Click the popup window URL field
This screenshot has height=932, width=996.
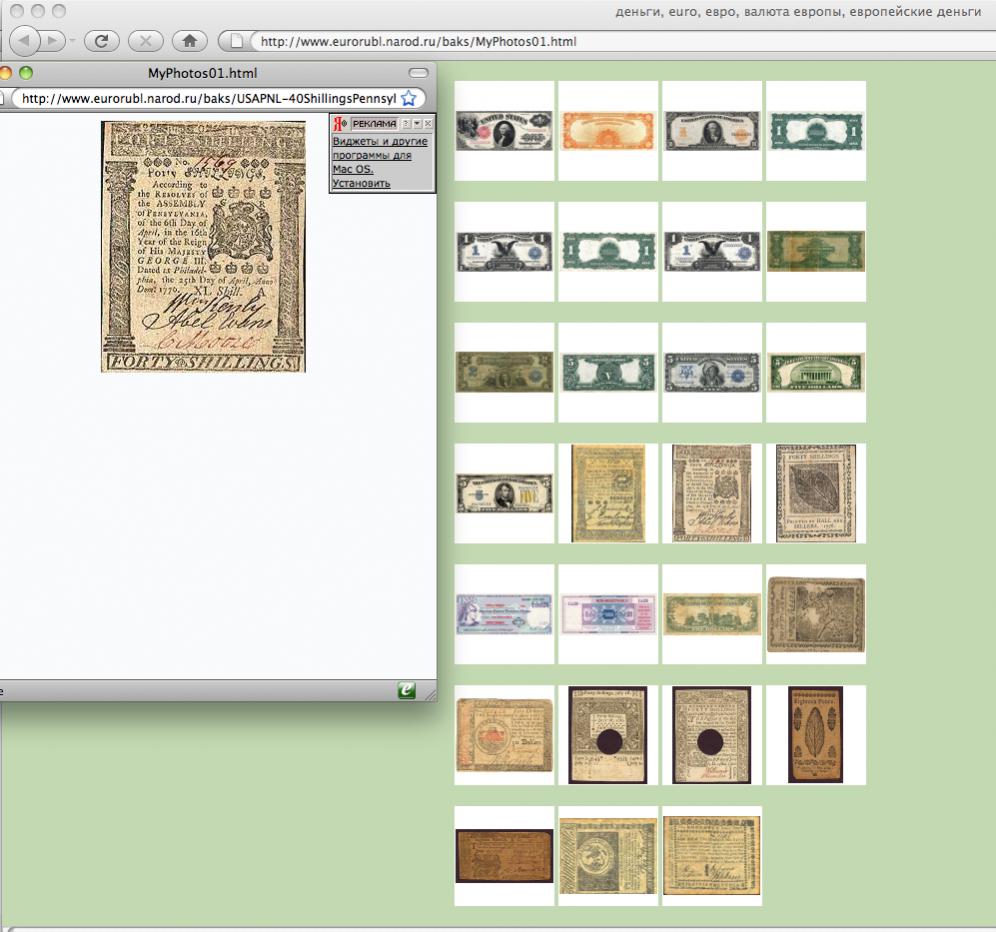click(208, 98)
